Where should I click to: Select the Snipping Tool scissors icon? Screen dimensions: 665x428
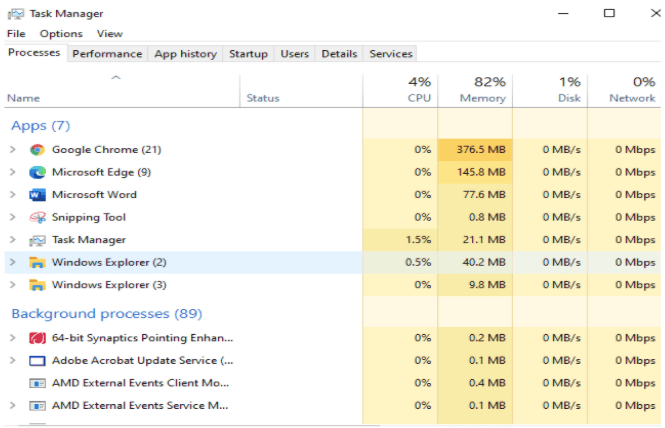click(37, 217)
